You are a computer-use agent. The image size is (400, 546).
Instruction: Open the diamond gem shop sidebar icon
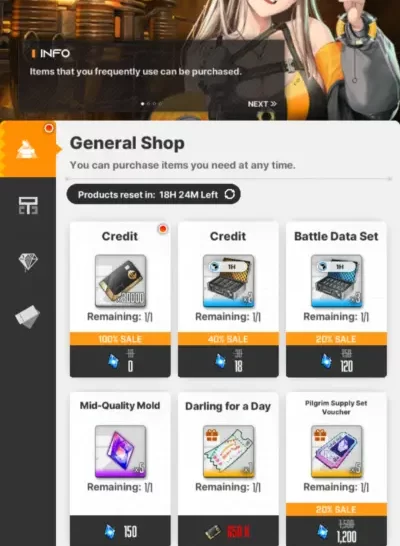coord(28,262)
